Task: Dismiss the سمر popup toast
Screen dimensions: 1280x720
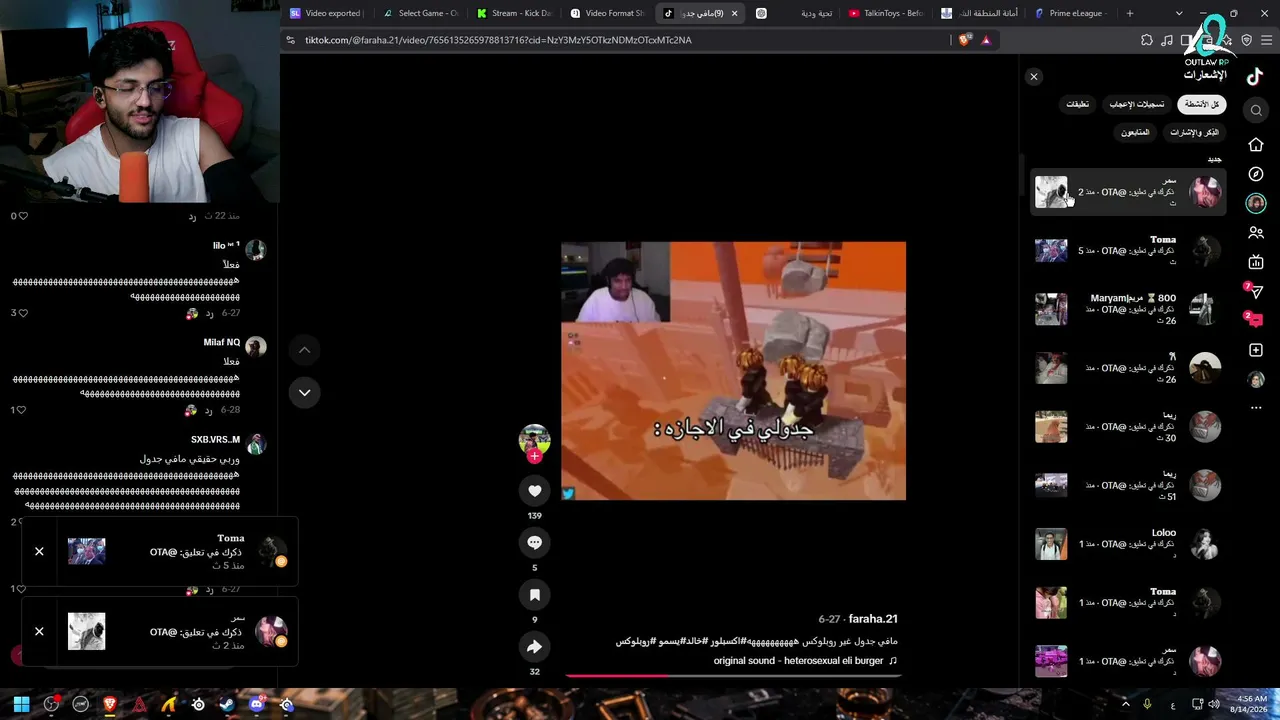Action: pos(39,631)
